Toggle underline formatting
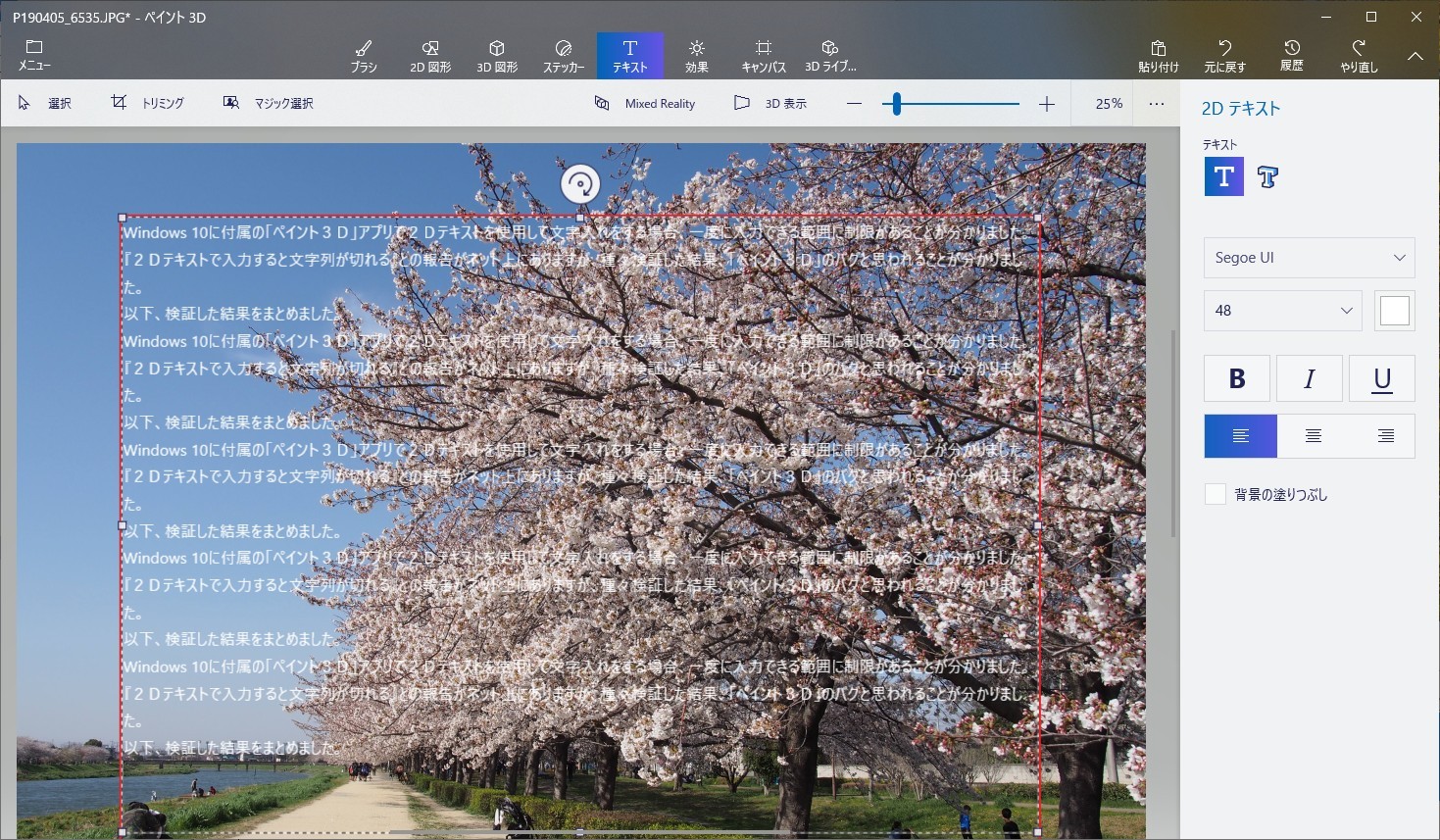This screenshot has height=840, width=1440. point(1382,378)
